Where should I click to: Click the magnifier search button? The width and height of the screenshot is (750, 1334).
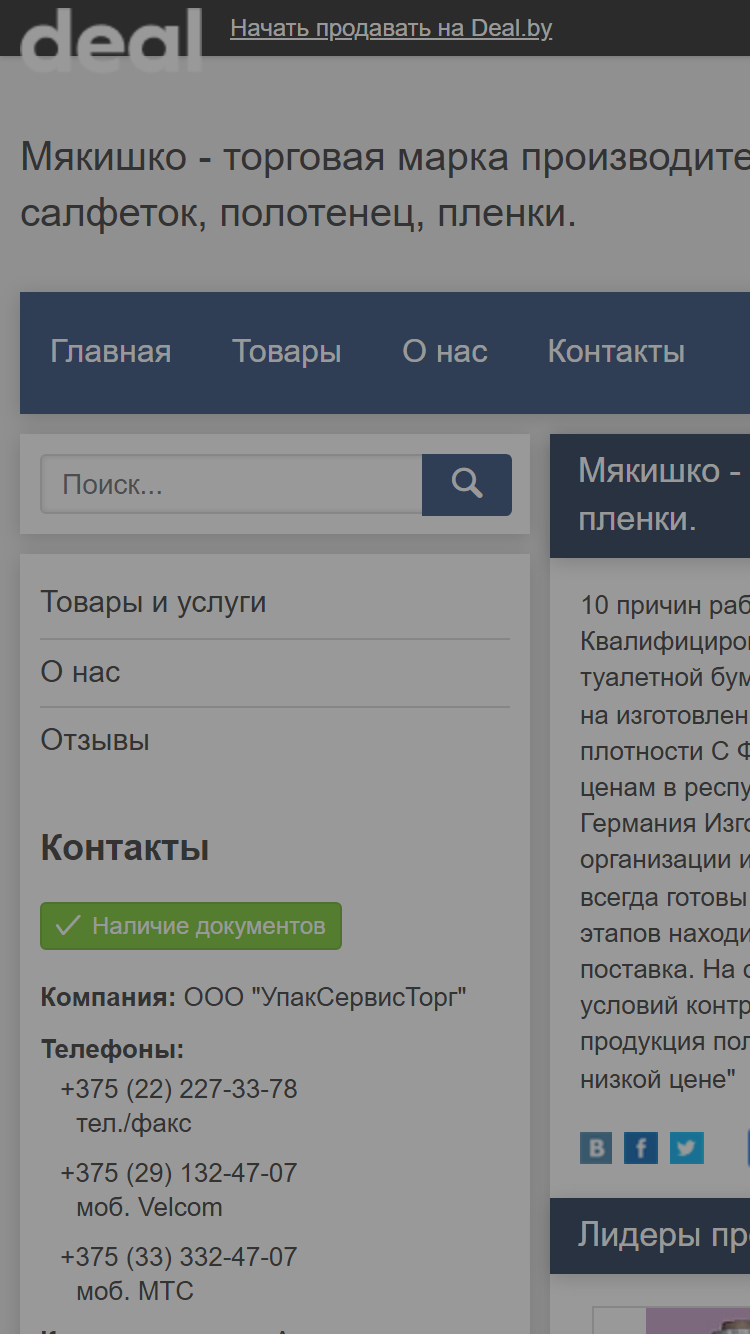(x=467, y=485)
